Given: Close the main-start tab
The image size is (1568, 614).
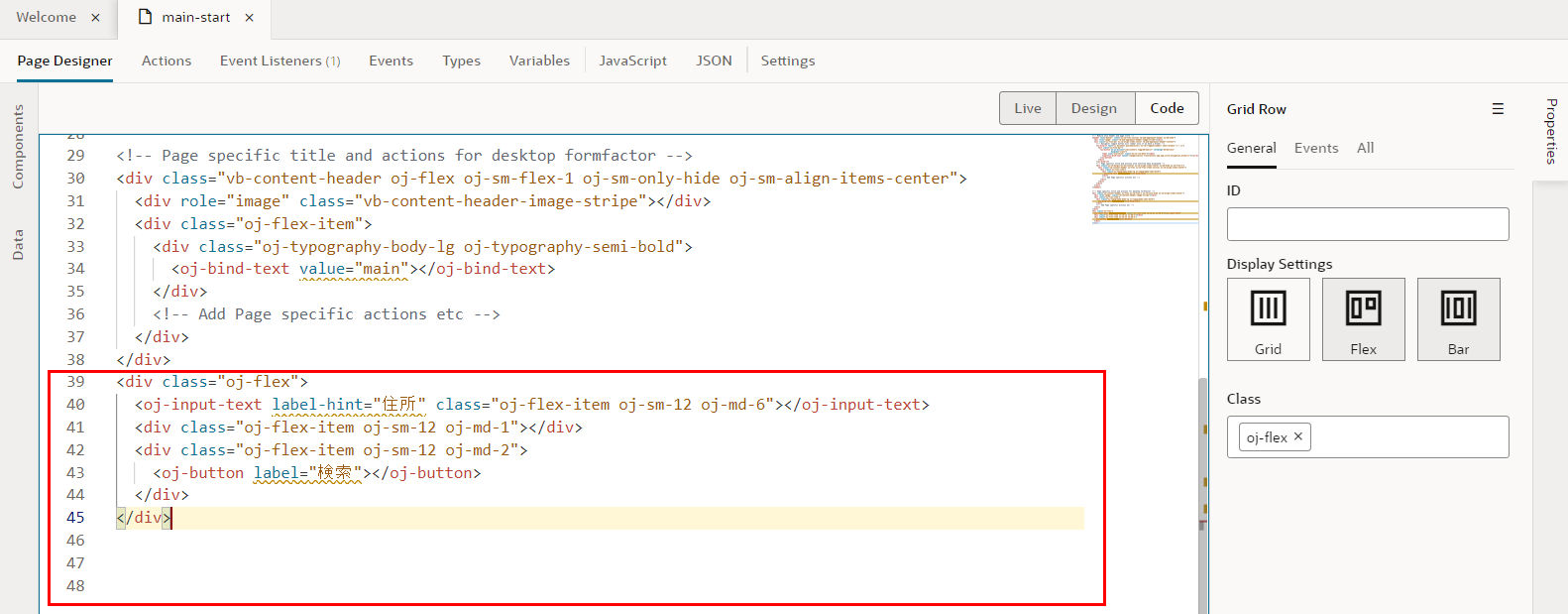Looking at the screenshot, I should 250,18.
